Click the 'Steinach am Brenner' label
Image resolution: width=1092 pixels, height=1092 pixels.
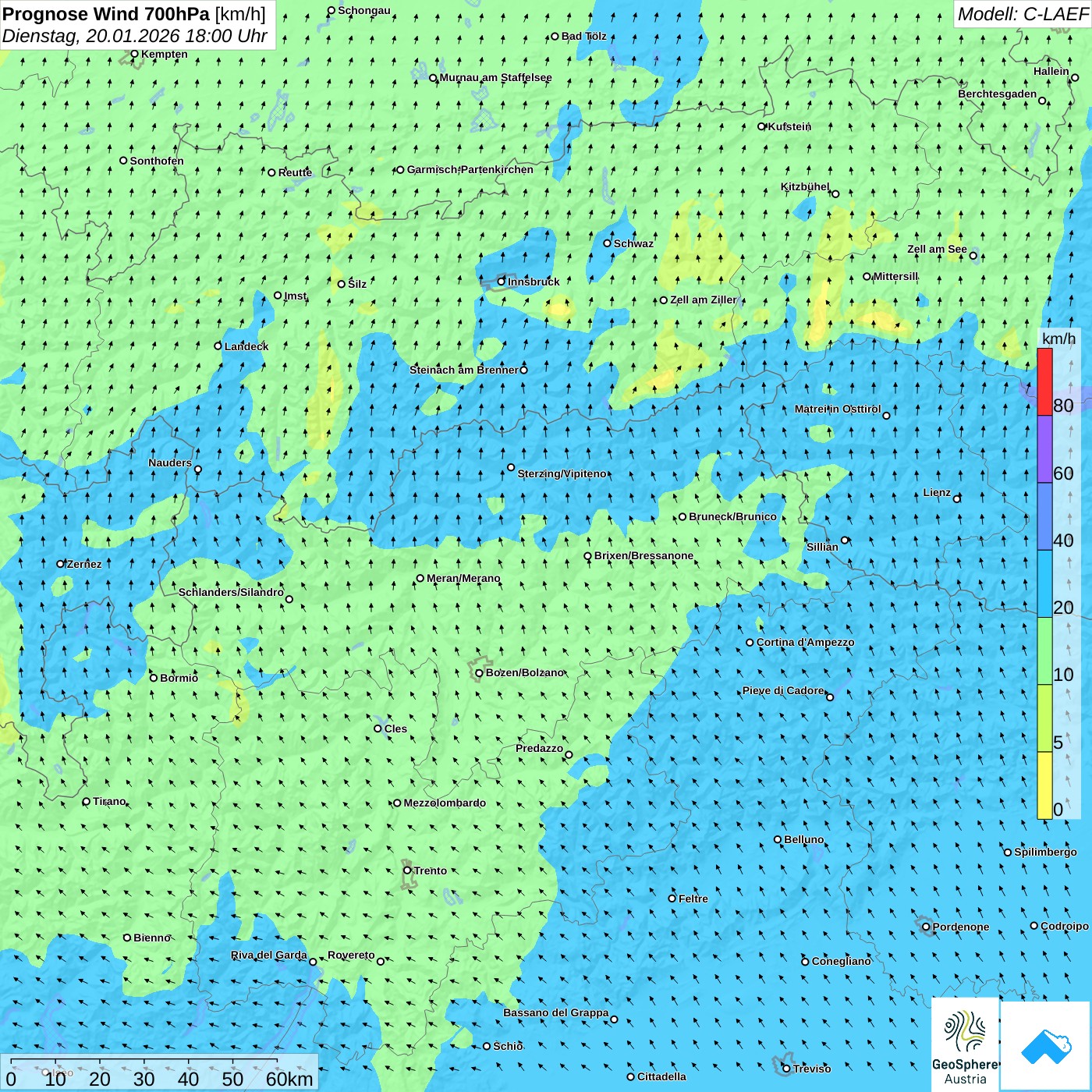point(464,370)
